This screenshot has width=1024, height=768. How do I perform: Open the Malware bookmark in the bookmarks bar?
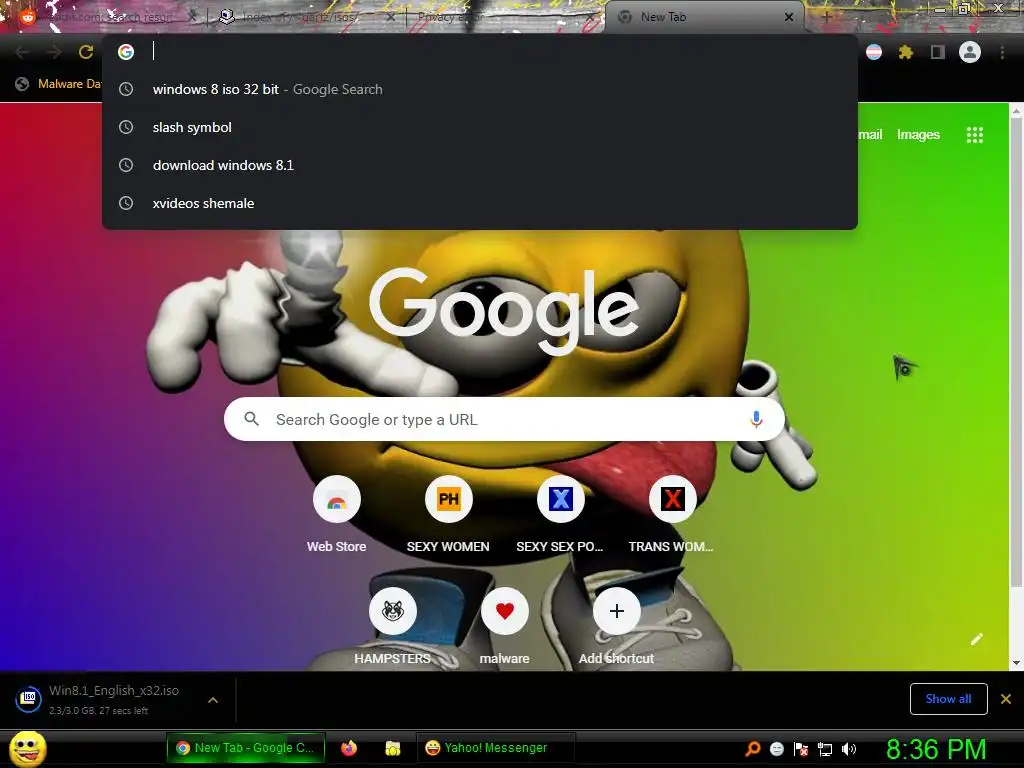point(58,84)
